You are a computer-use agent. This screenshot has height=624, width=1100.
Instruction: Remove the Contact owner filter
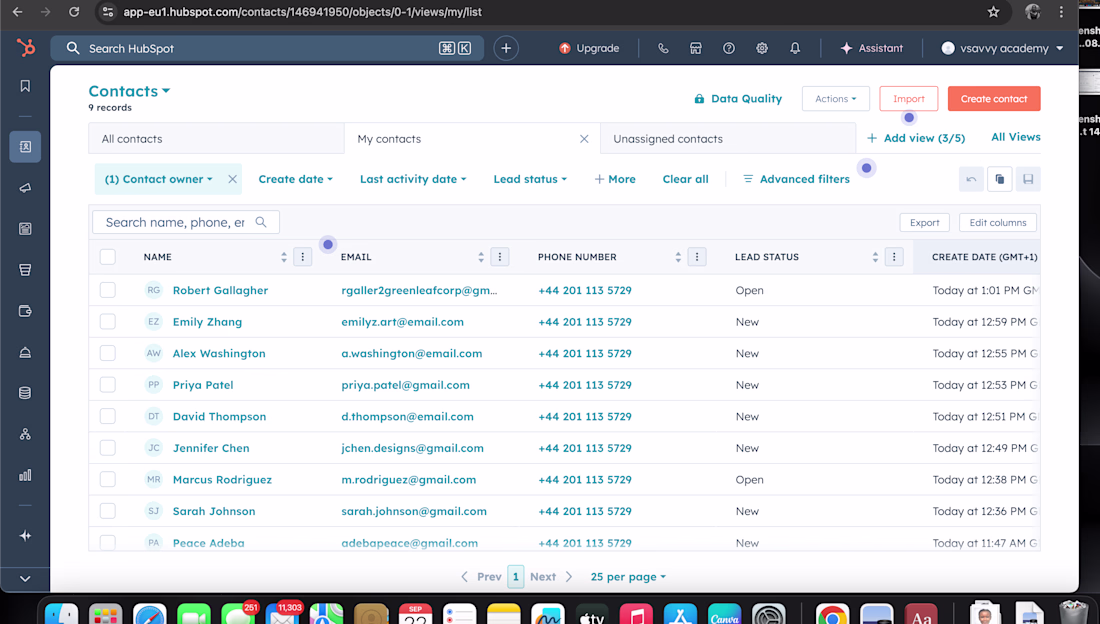click(232, 179)
